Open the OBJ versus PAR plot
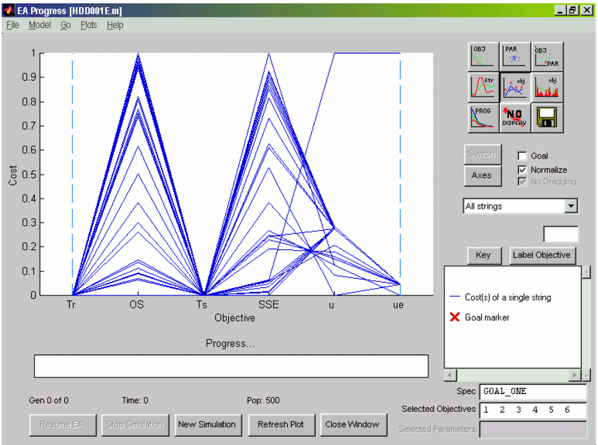 click(x=547, y=56)
